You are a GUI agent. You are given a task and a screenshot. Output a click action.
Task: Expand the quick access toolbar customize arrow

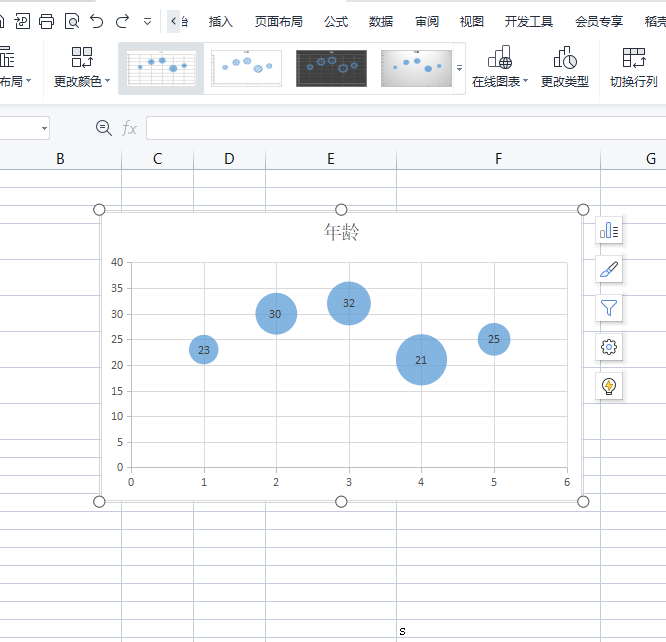coord(147,21)
